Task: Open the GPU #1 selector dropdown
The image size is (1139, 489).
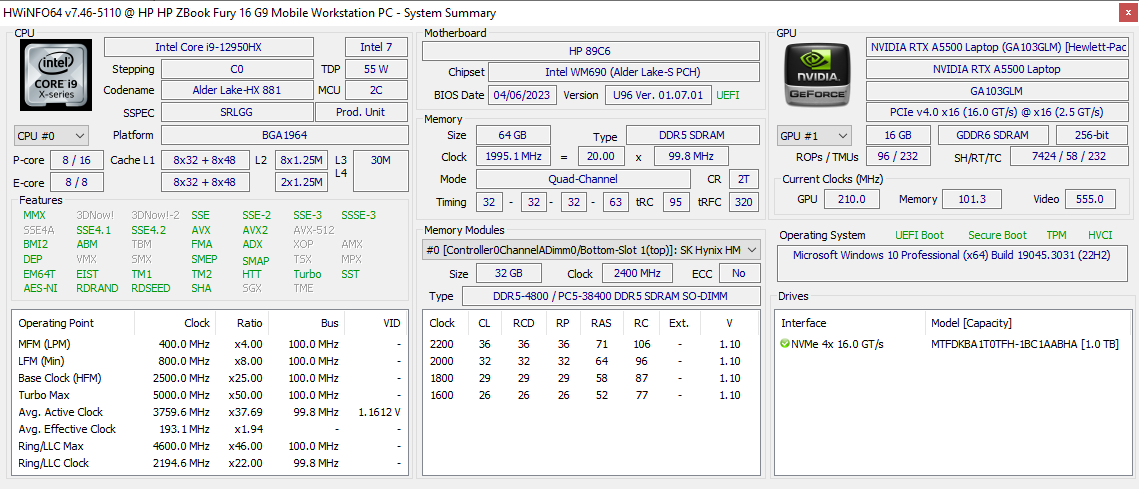Action: pos(814,136)
